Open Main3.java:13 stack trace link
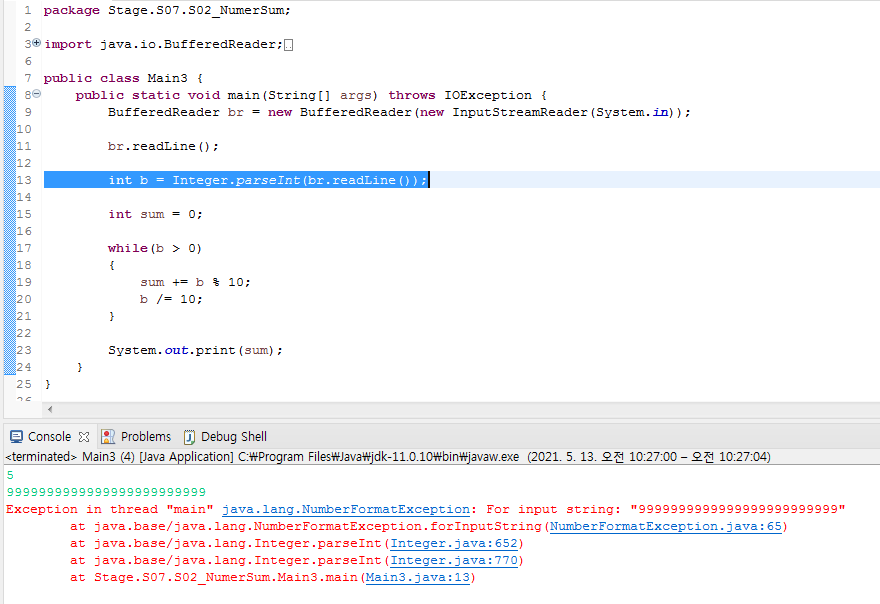The width and height of the screenshot is (880, 604). 418,577
